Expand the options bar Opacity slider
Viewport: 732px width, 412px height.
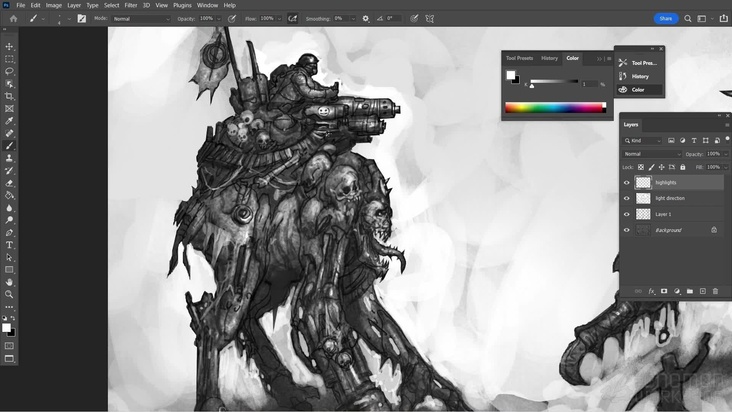[218, 19]
